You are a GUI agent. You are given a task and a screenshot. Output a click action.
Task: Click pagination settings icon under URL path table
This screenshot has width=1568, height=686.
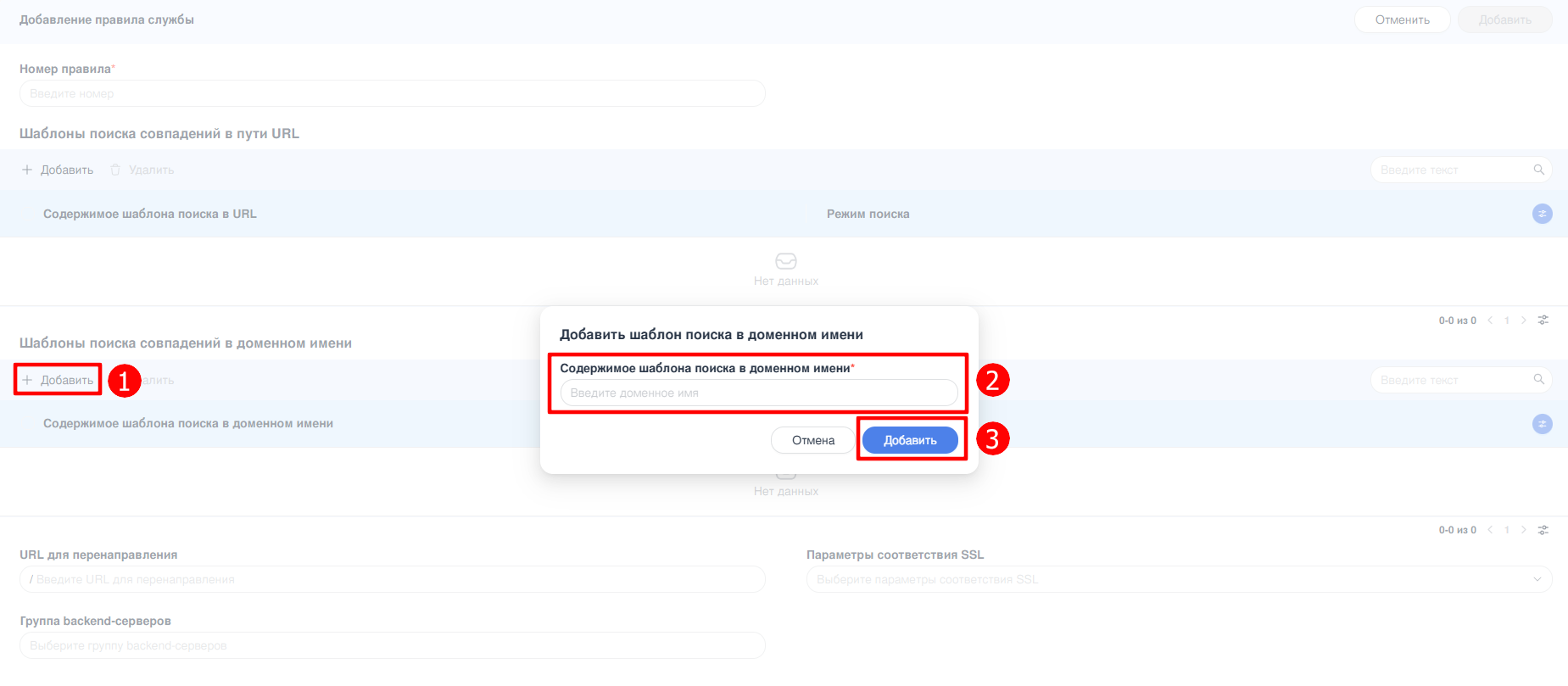1543,321
